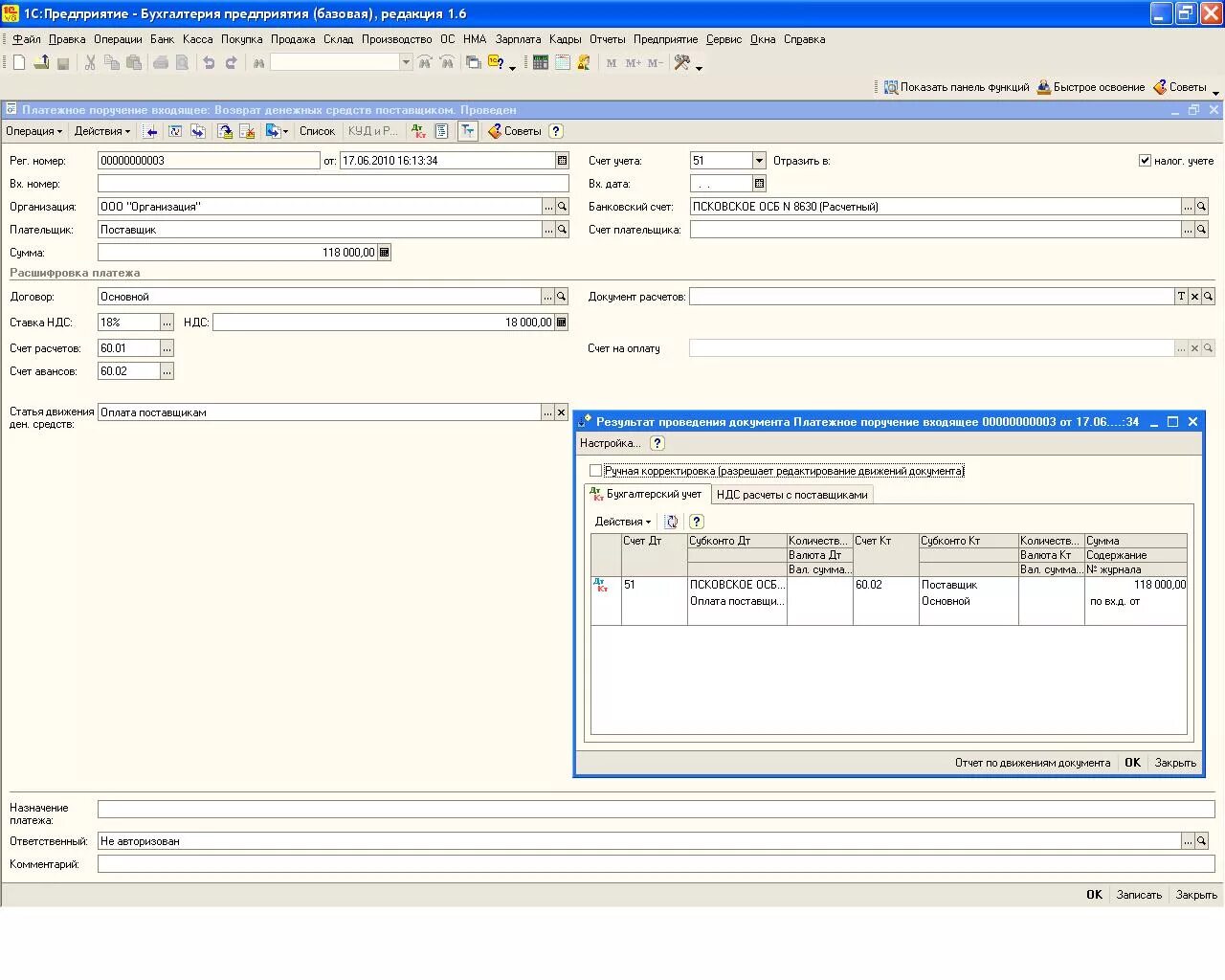Click the magnifier icon next to Плательщик
This screenshot has width=1225, height=980.
[x=563, y=230]
